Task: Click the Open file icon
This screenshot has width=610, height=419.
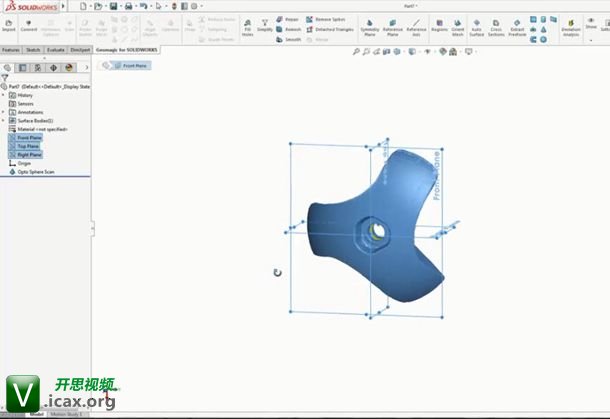Action: click(98, 6)
